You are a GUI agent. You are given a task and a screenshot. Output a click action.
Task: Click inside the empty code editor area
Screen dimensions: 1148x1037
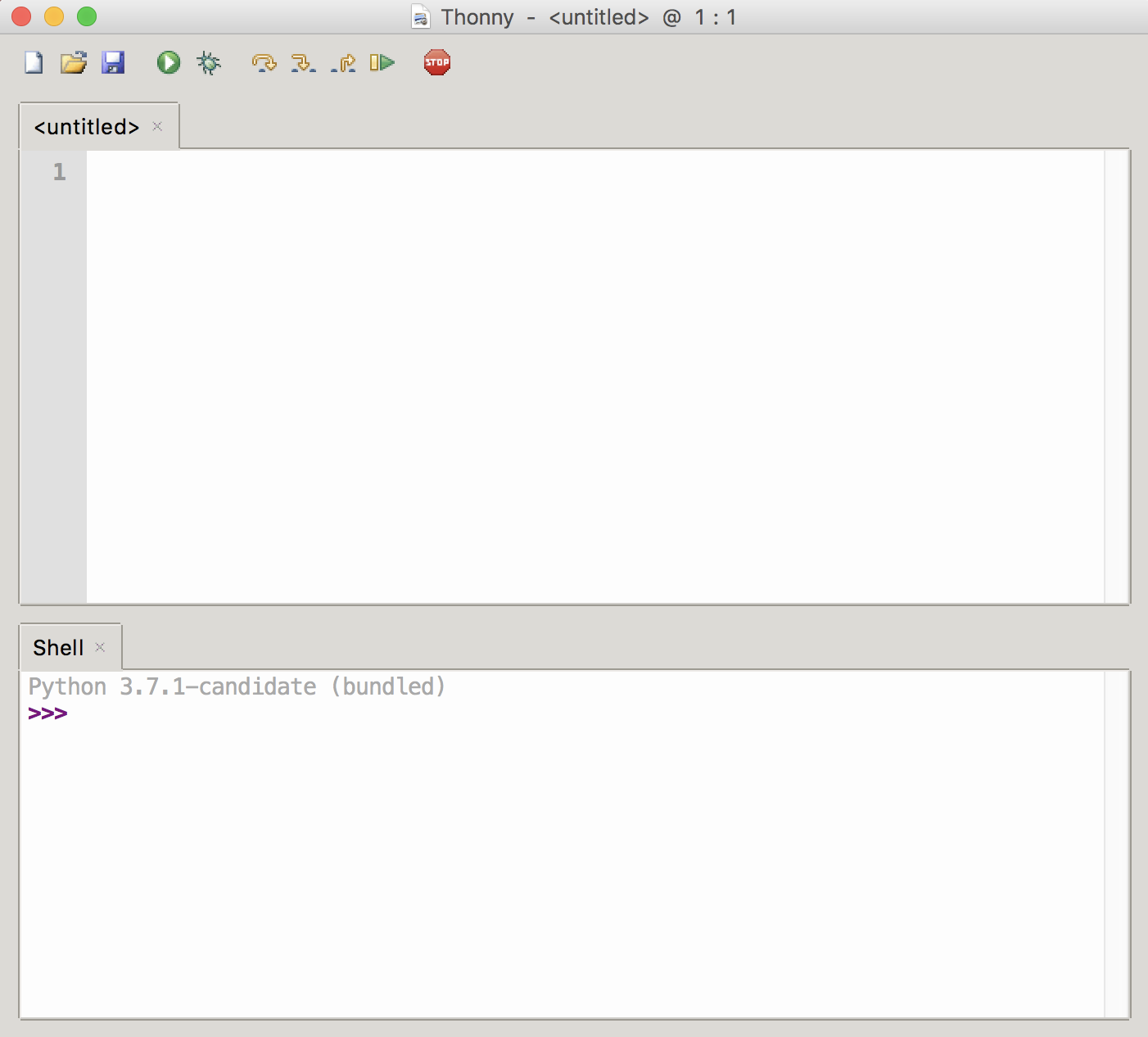pos(595,377)
